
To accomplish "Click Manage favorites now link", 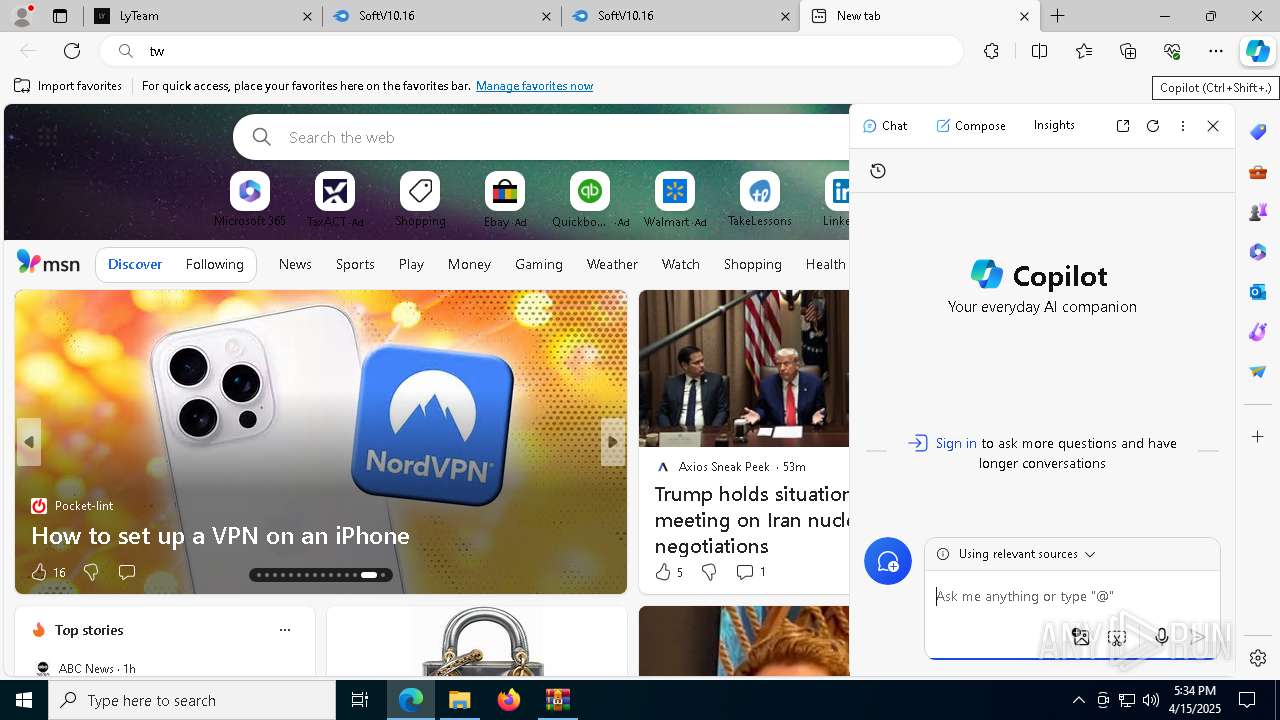I will click(x=535, y=86).
